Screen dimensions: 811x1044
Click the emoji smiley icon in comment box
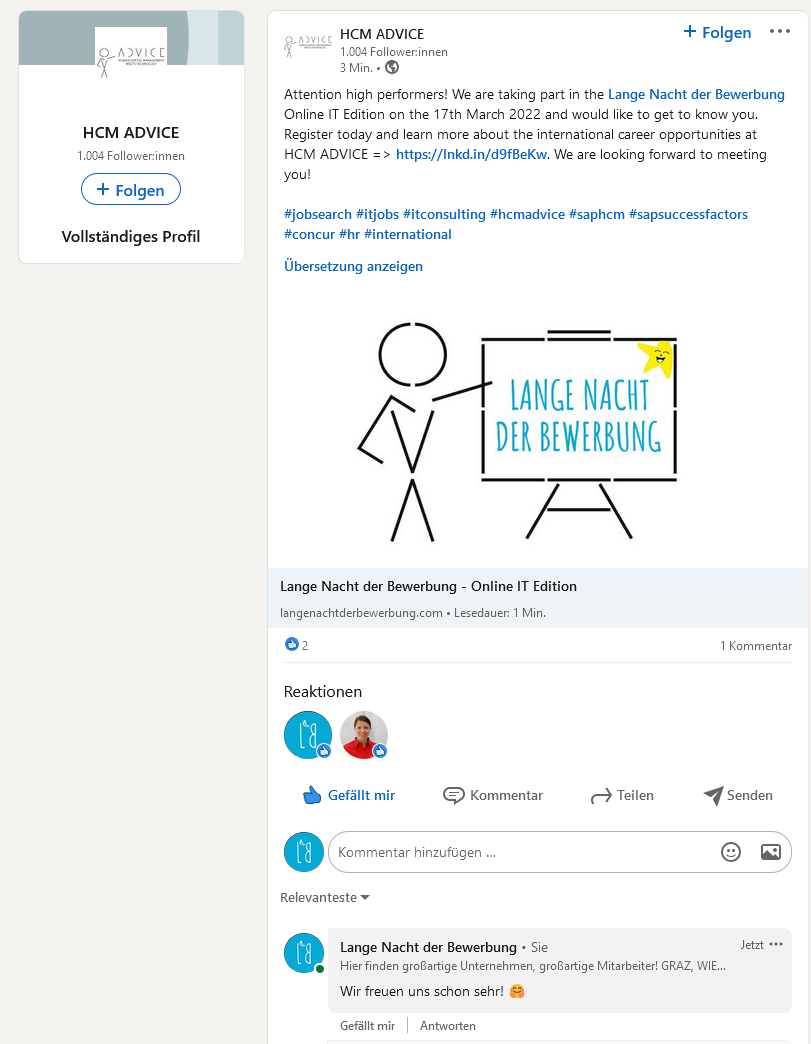730,852
